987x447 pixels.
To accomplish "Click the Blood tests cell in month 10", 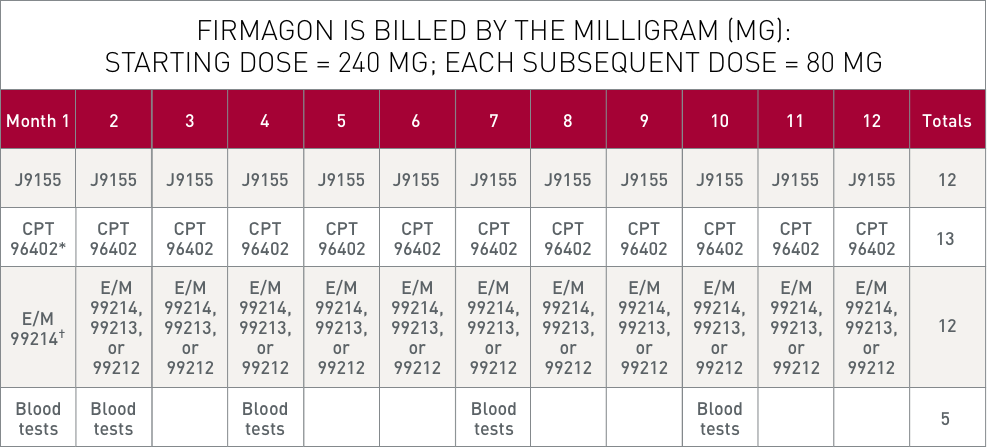I will [720, 418].
